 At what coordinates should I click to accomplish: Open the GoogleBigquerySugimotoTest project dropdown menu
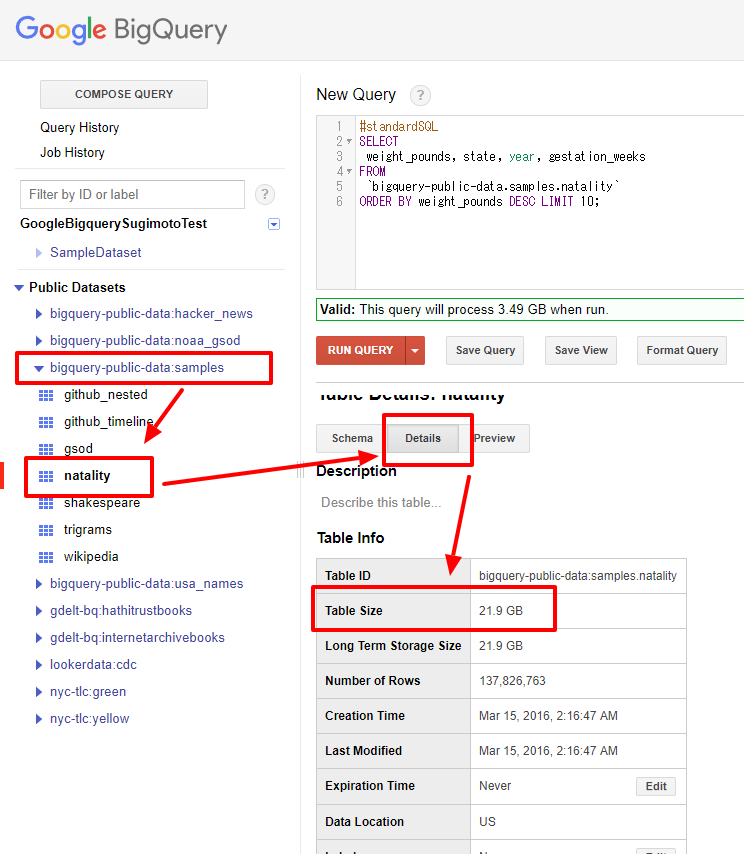tap(274, 224)
